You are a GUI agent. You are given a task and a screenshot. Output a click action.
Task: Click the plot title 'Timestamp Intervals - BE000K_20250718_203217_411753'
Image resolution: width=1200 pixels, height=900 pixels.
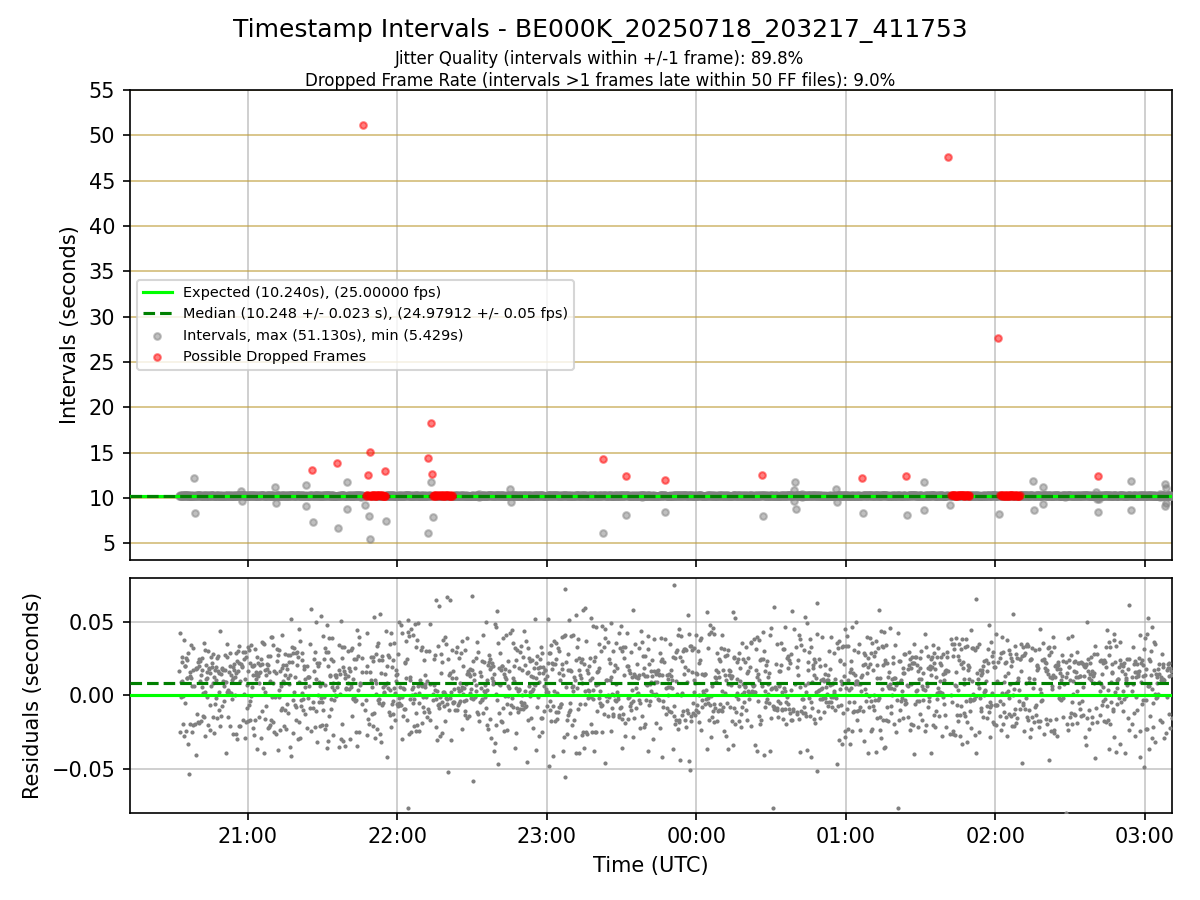coord(600,29)
